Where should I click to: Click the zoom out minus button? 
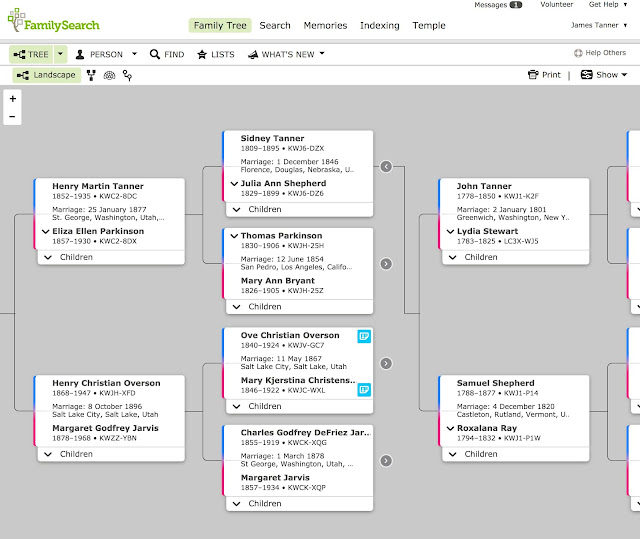click(12, 117)
